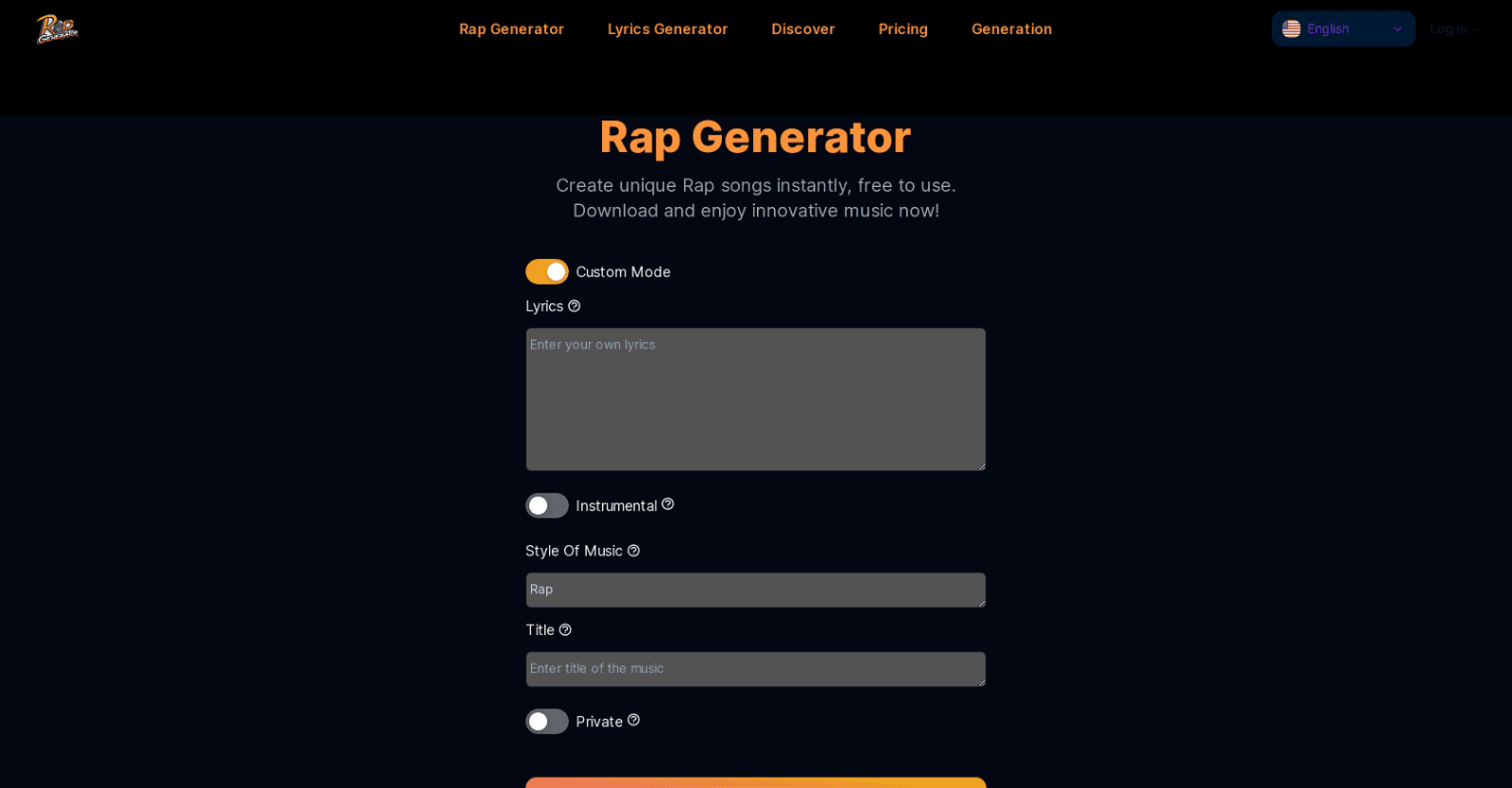Click the Lyrics help icon
The height and width of the screenshot is (788, 1512).
[x=574, y=306]
